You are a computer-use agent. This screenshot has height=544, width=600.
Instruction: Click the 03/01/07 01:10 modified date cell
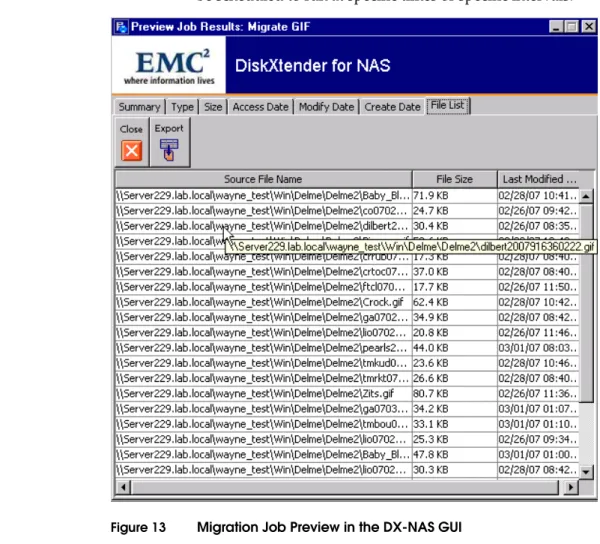(x=538, y=424)
